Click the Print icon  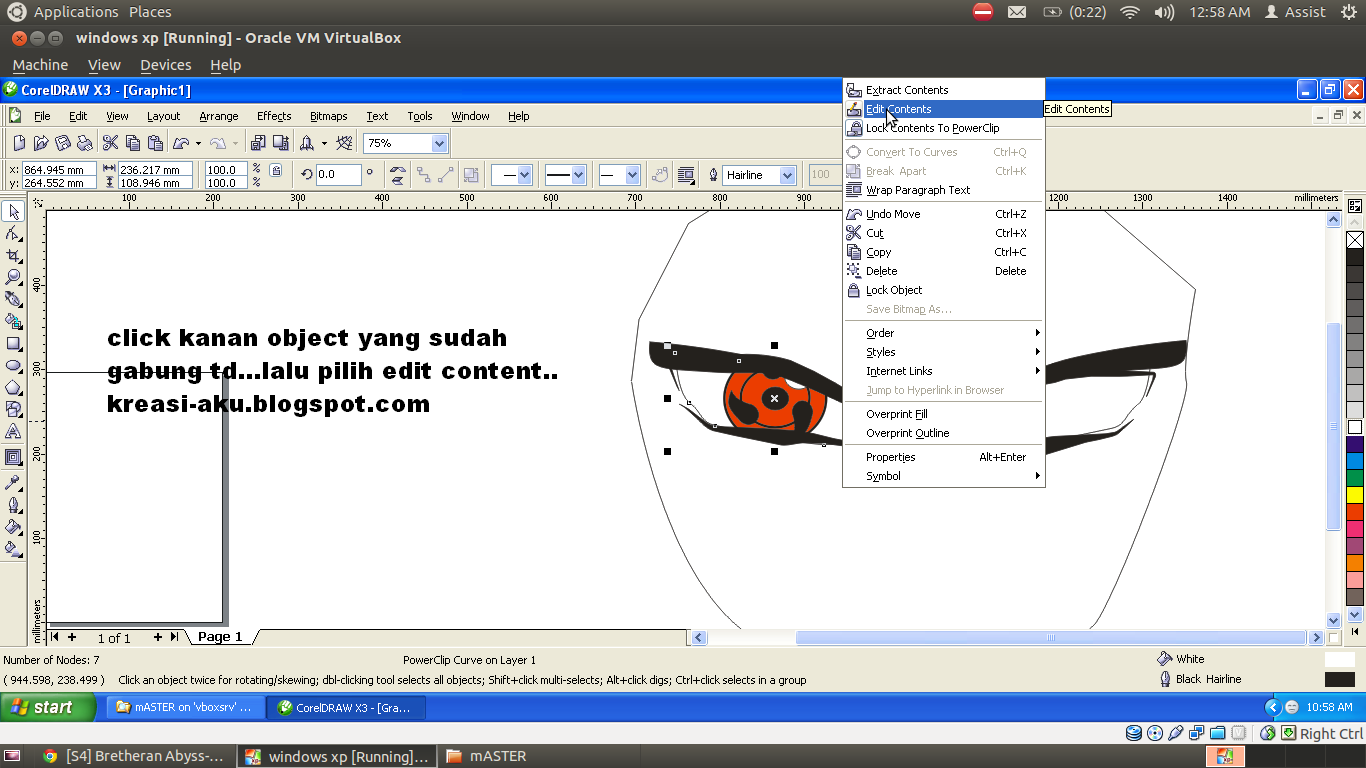click(x=84, y=143)
